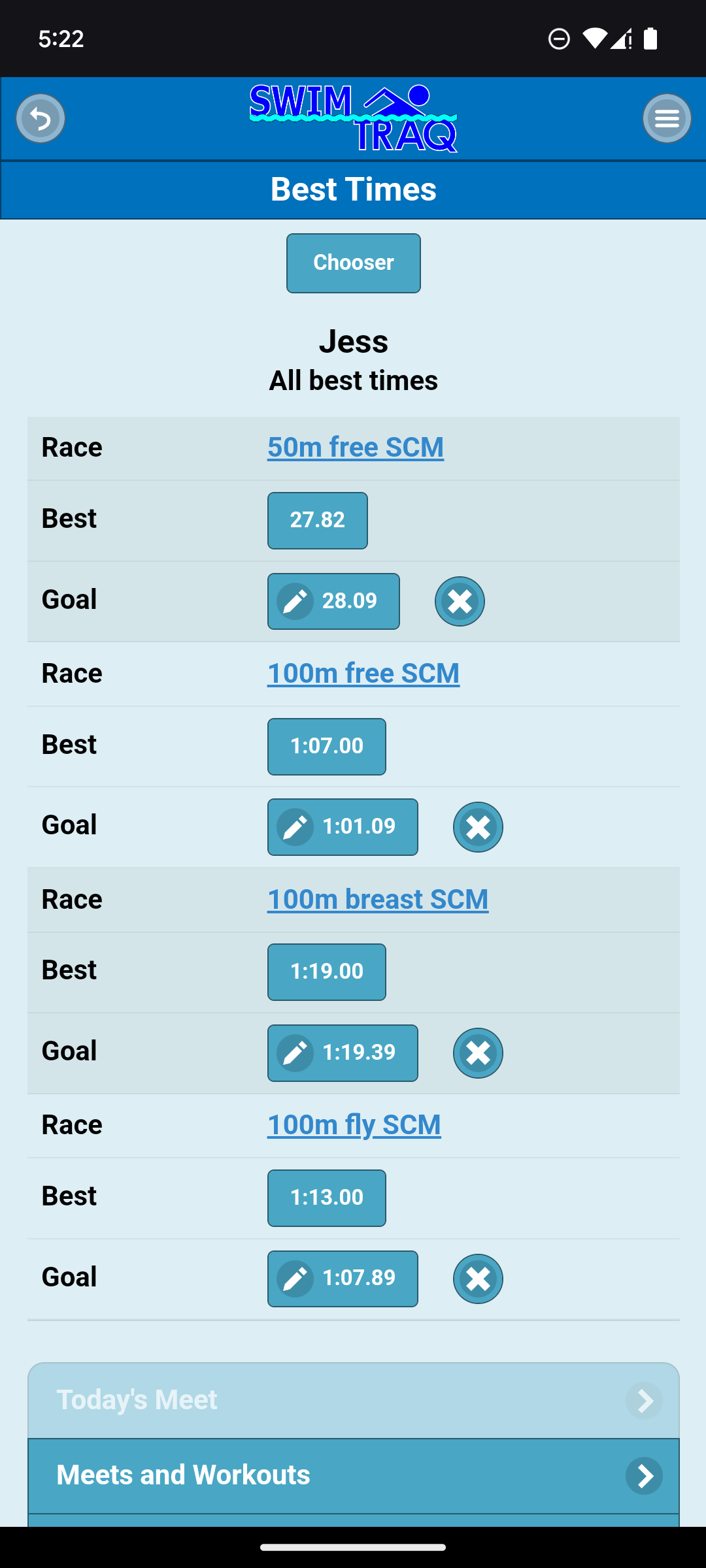Open the 100m breast SCM race link

pyautogui.click(x=378, y=900)
